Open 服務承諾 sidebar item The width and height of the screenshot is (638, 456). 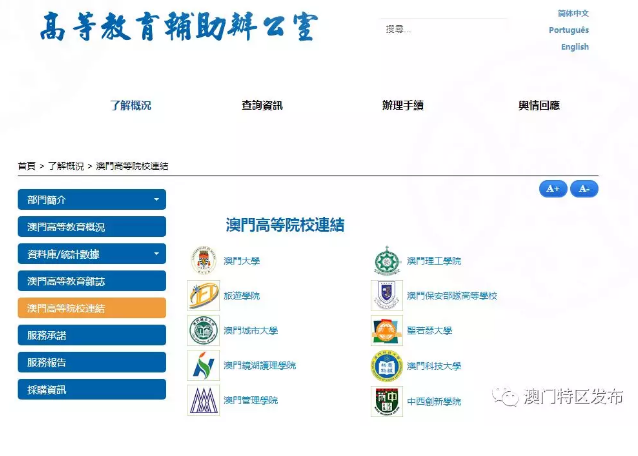92,335
